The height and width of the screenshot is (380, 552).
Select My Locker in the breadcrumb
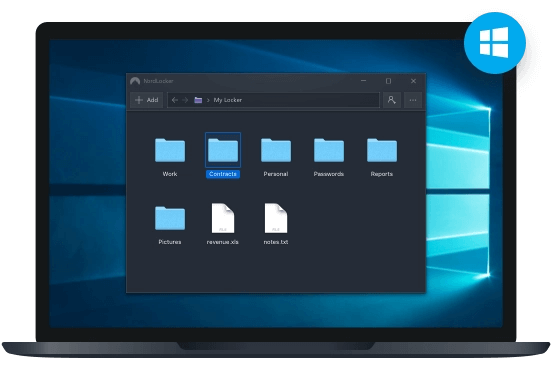227,100
